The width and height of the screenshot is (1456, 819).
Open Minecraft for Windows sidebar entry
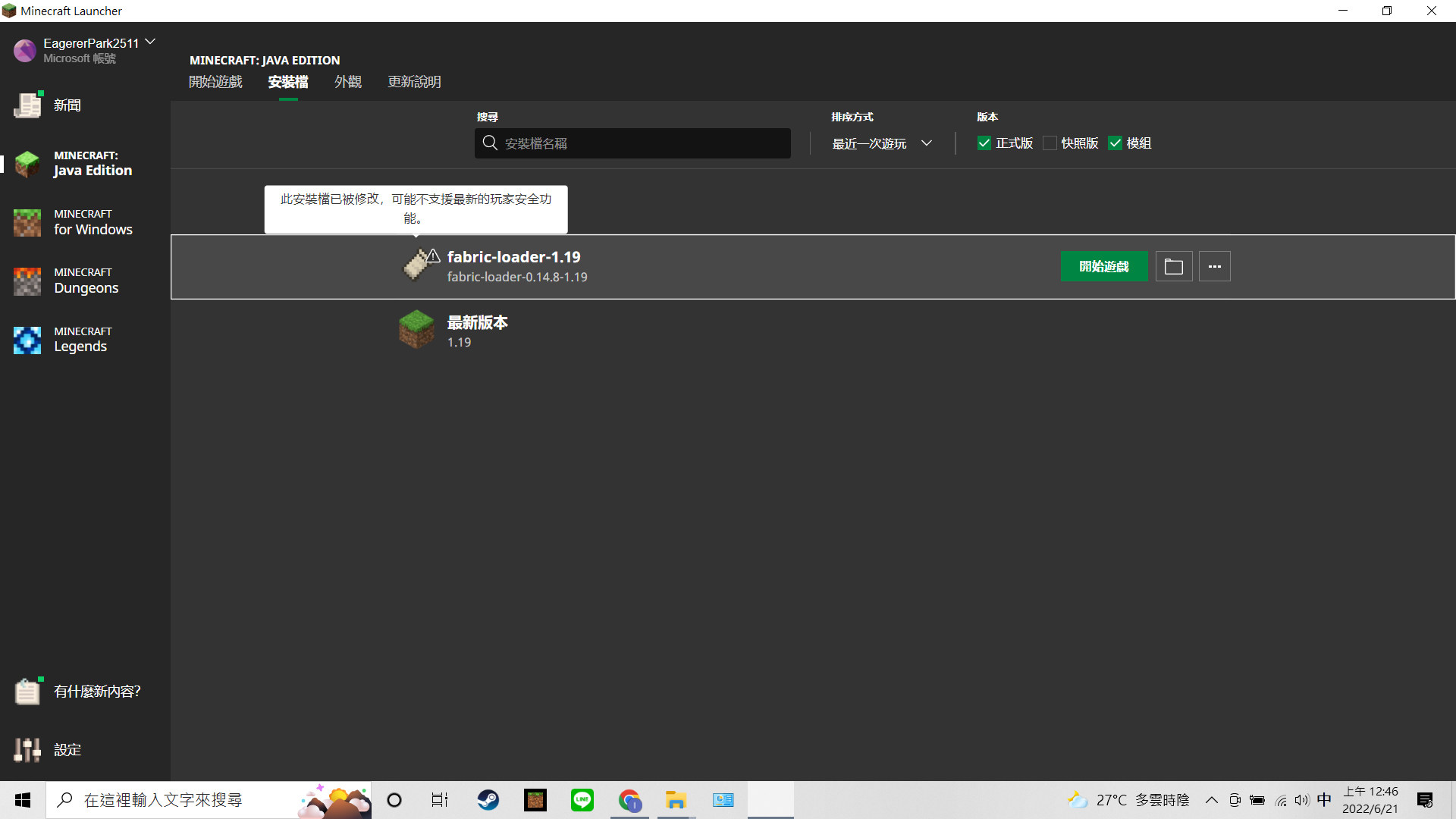85,222
